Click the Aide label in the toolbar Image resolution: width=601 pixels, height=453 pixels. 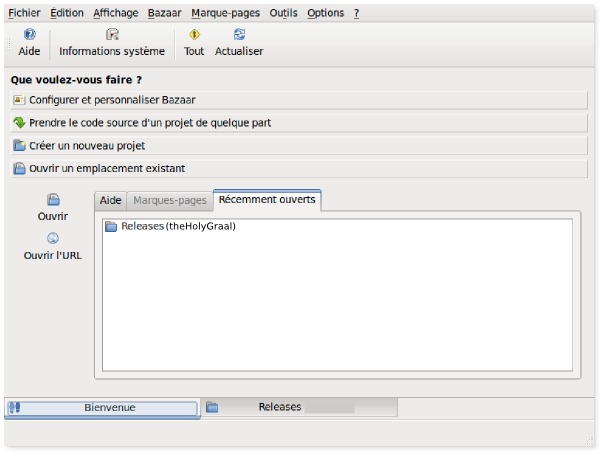29,51
